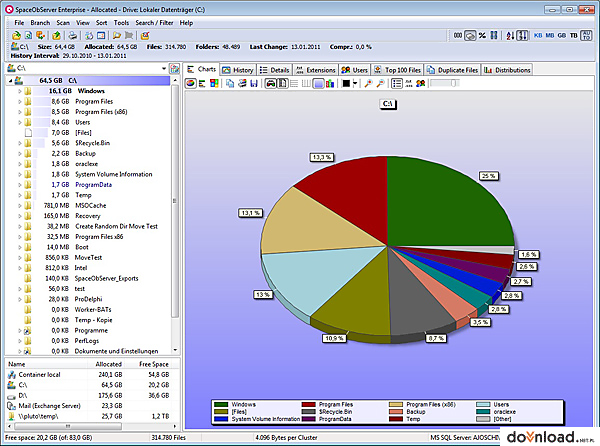The height and width of the screenshot is (446, 600).
Task: Expand the Program Files (x86) folder node
Action: (20, 112)
